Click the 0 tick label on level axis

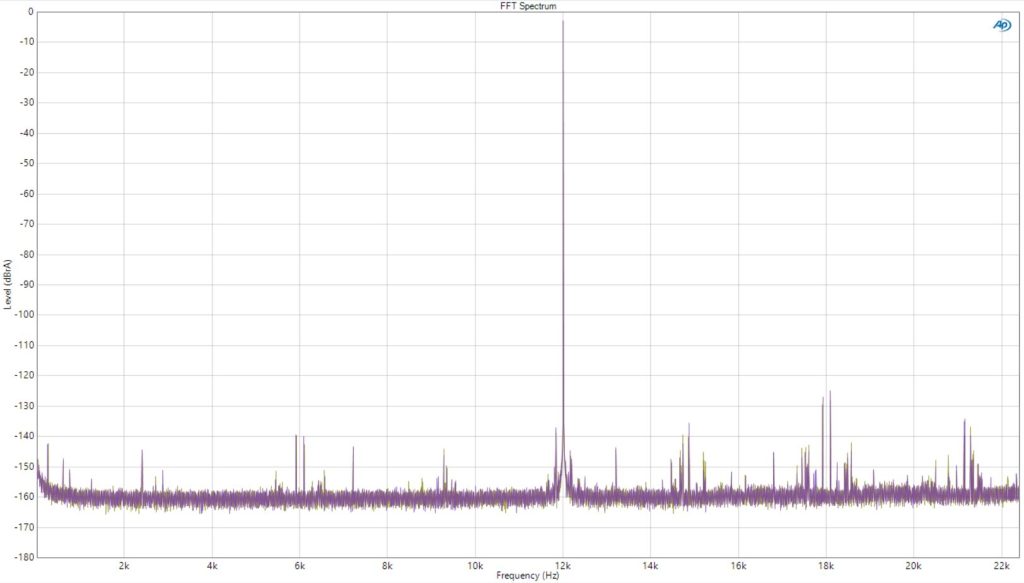(x=29, y=11)
